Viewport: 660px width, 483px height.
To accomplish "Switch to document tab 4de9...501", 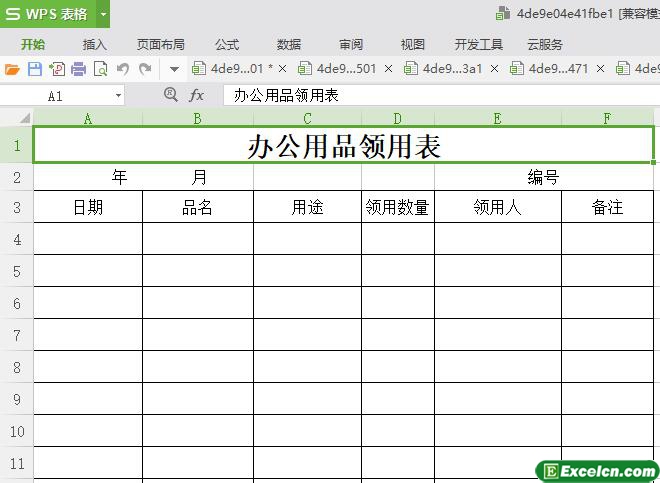I will 337,69.
